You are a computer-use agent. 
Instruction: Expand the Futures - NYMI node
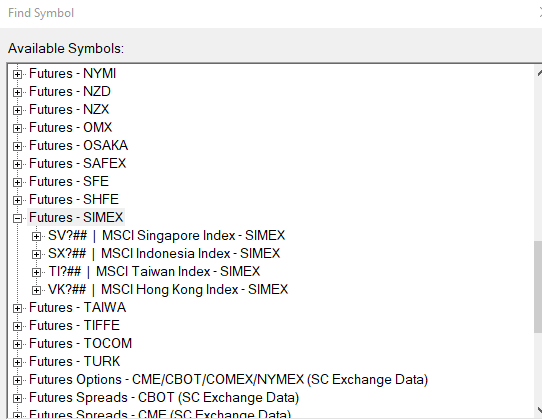click(17, 74)
